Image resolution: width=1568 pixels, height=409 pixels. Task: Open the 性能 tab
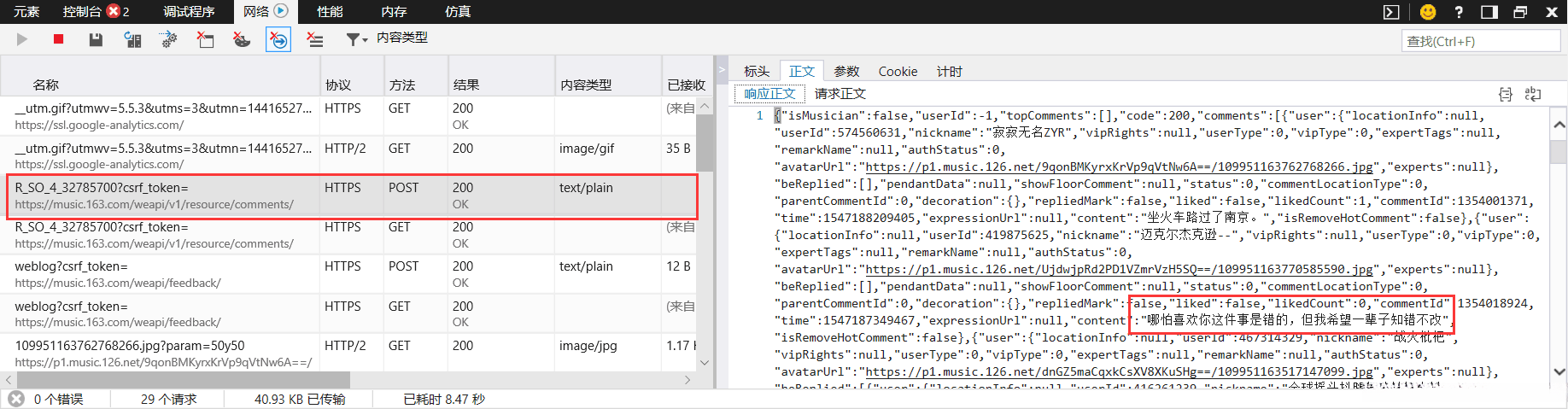coord(330,11)
